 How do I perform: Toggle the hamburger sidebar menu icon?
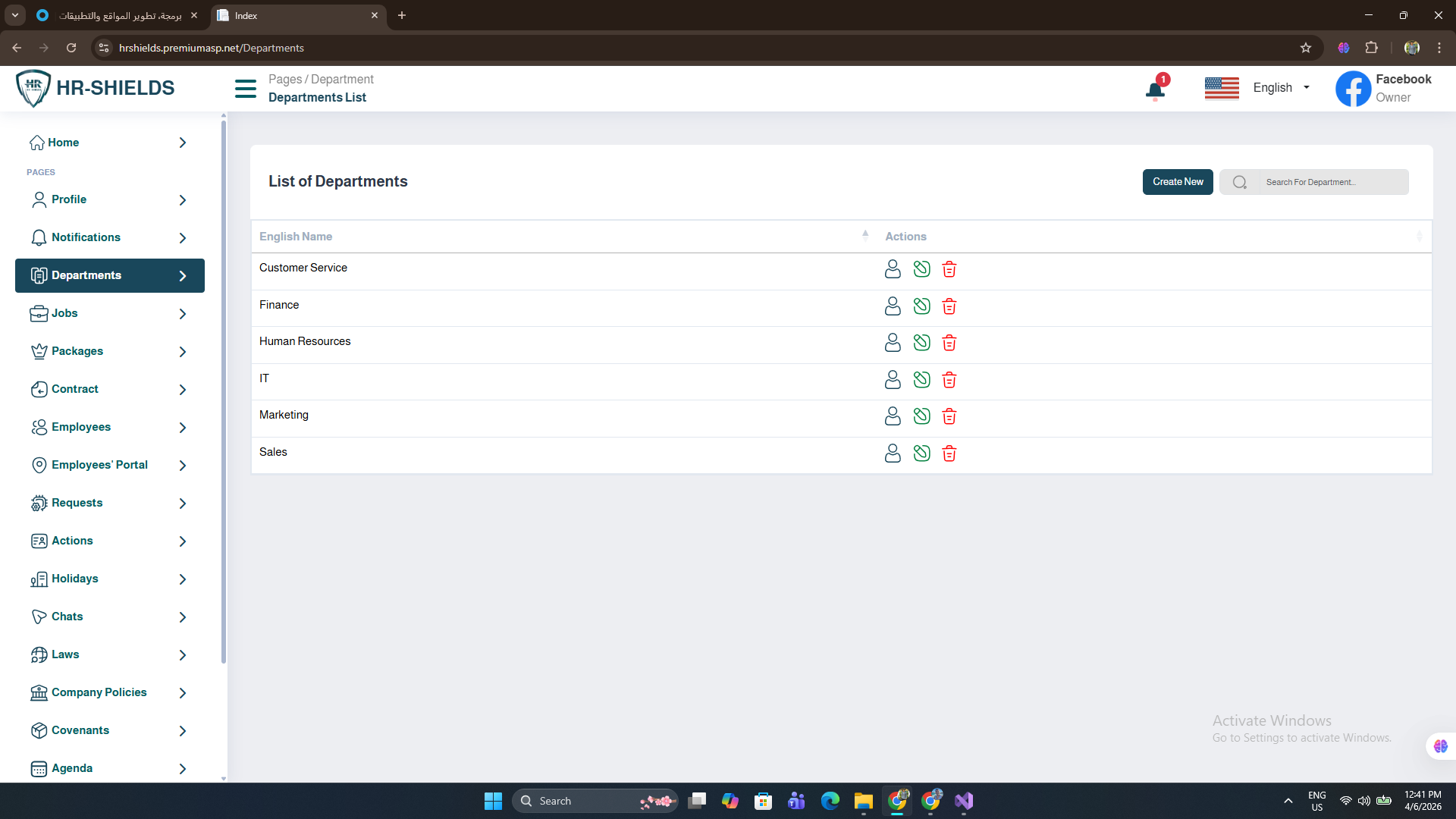click(x=246, y=89)
